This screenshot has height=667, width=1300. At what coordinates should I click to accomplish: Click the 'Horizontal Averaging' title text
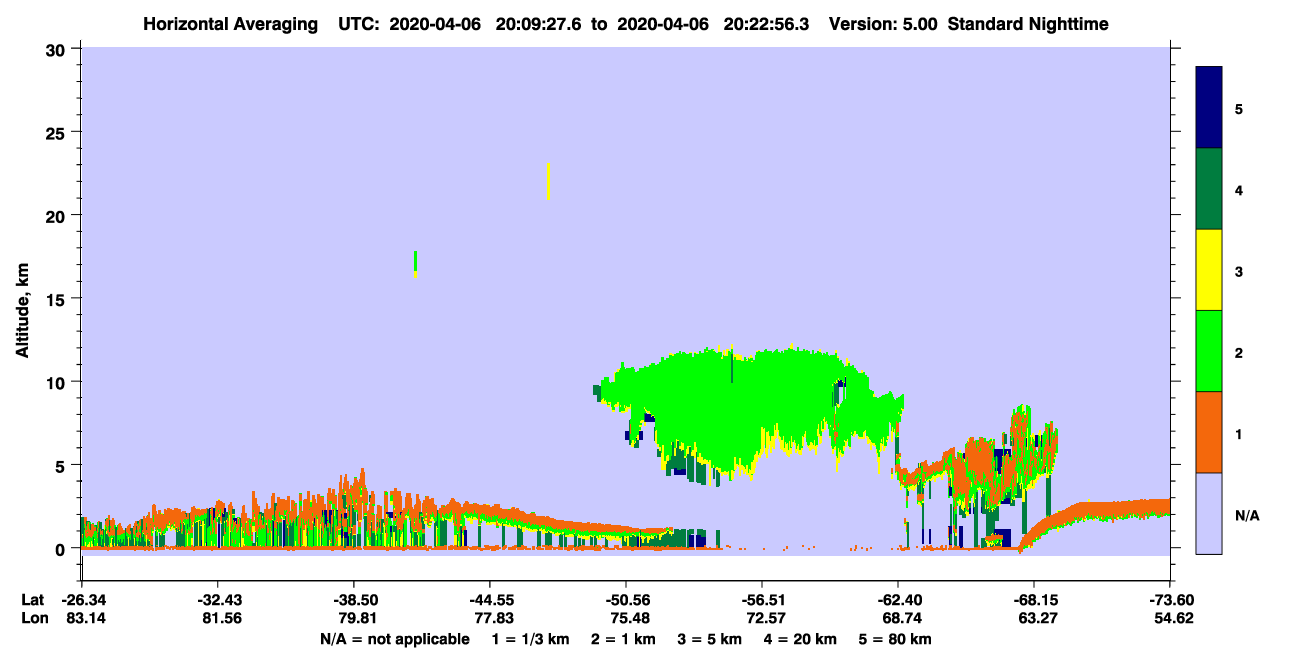point(229,23)
